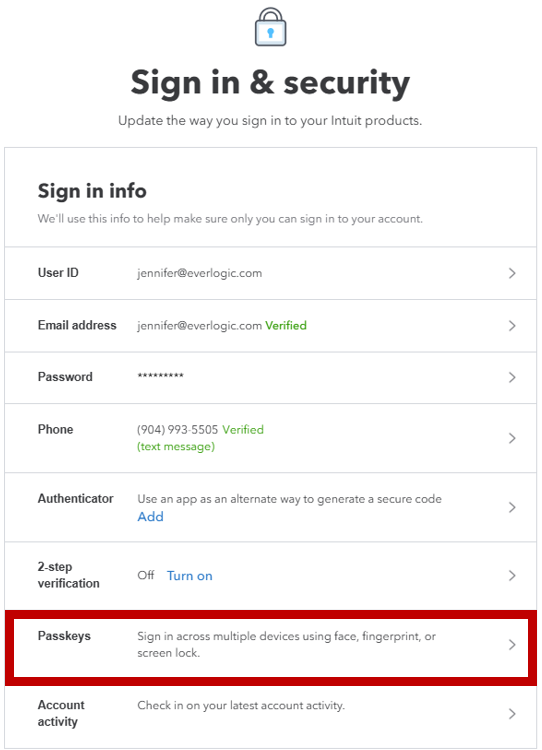Select the Account activity label
This screenshot has width=542, height=750.
click(61, 713)
